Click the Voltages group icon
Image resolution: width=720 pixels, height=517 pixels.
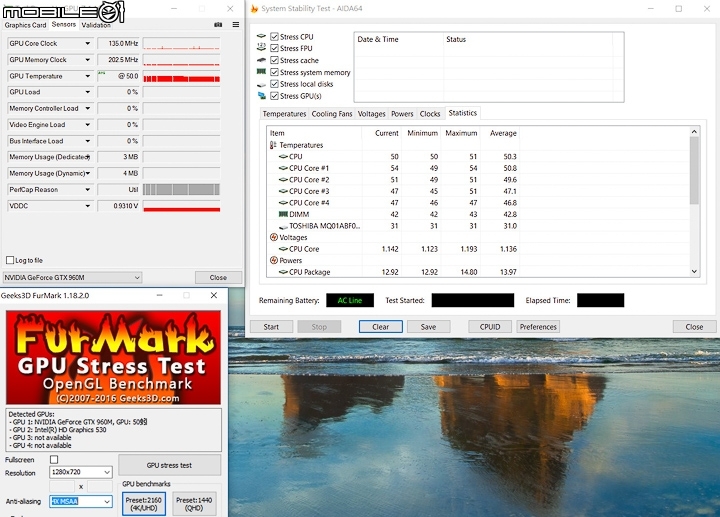click(x=274, y=237)
